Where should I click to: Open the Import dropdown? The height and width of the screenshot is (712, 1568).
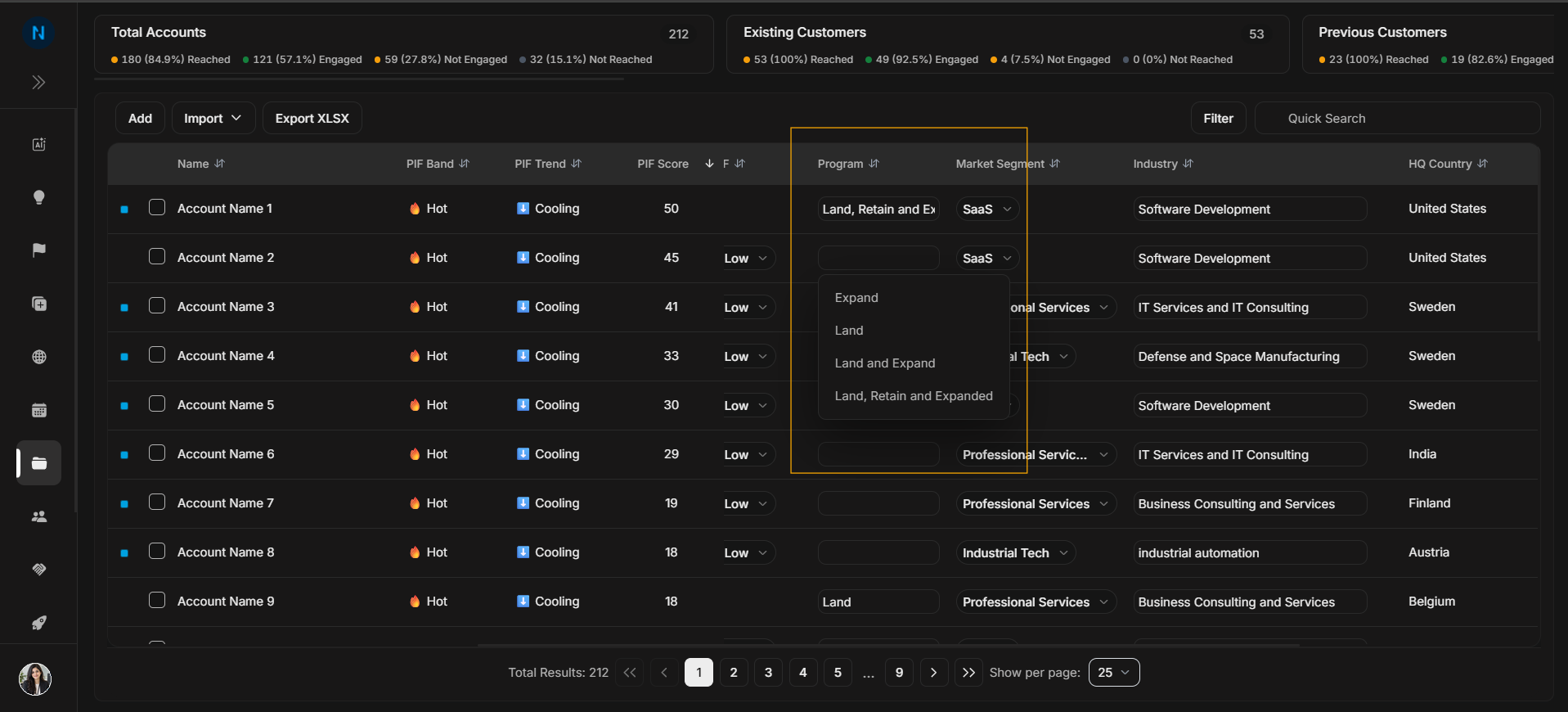coord(213,119)
